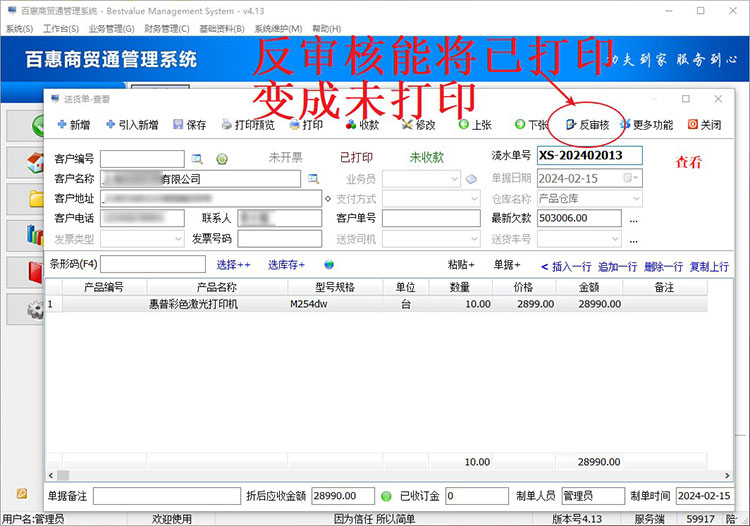This screenshot has height=526, width=750.
Task: Click the 条形码(F4) input field
Action: 153,264
